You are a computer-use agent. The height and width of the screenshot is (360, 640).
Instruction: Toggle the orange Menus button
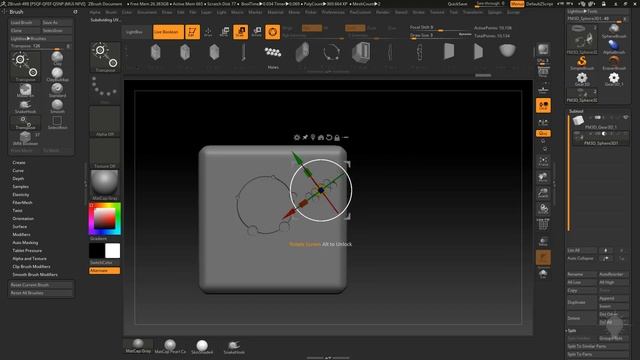(517, 4)
